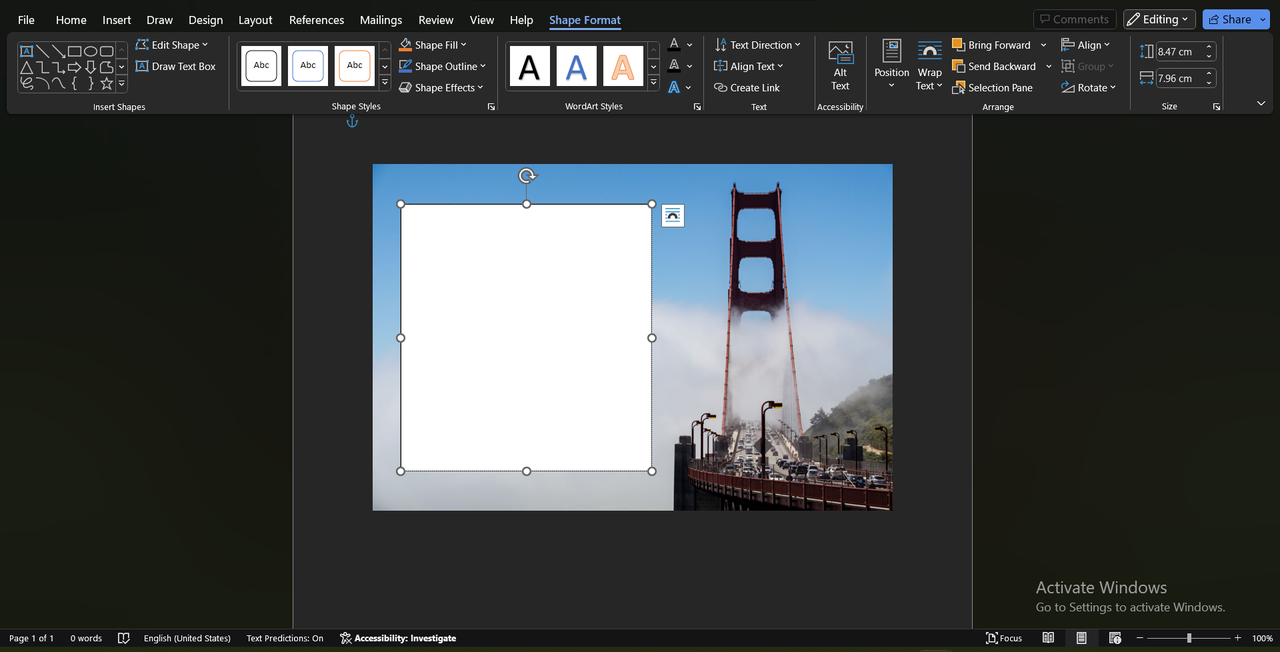Click the Text Outline icon

click(674, 66)
